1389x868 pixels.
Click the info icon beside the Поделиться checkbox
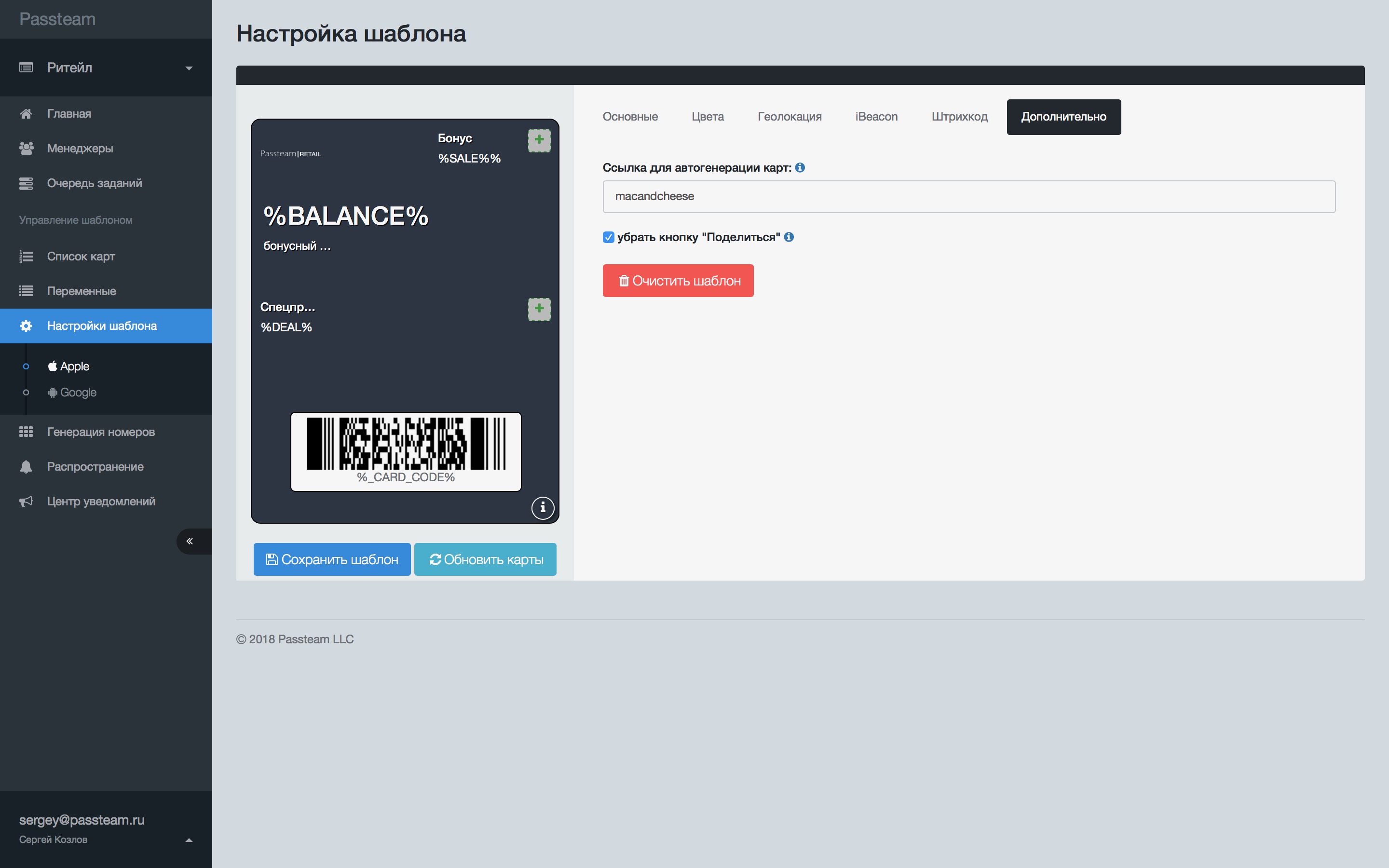point(789,237)
